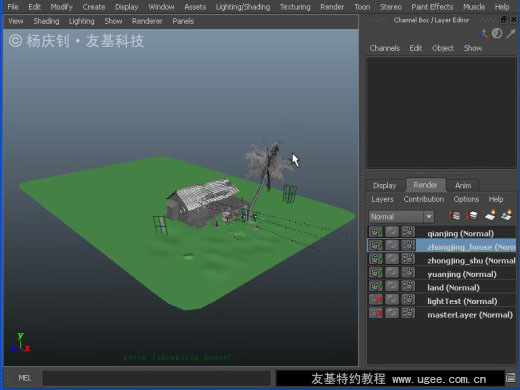
Task: Create new empty render layer
Action: (x=490, y=215)
